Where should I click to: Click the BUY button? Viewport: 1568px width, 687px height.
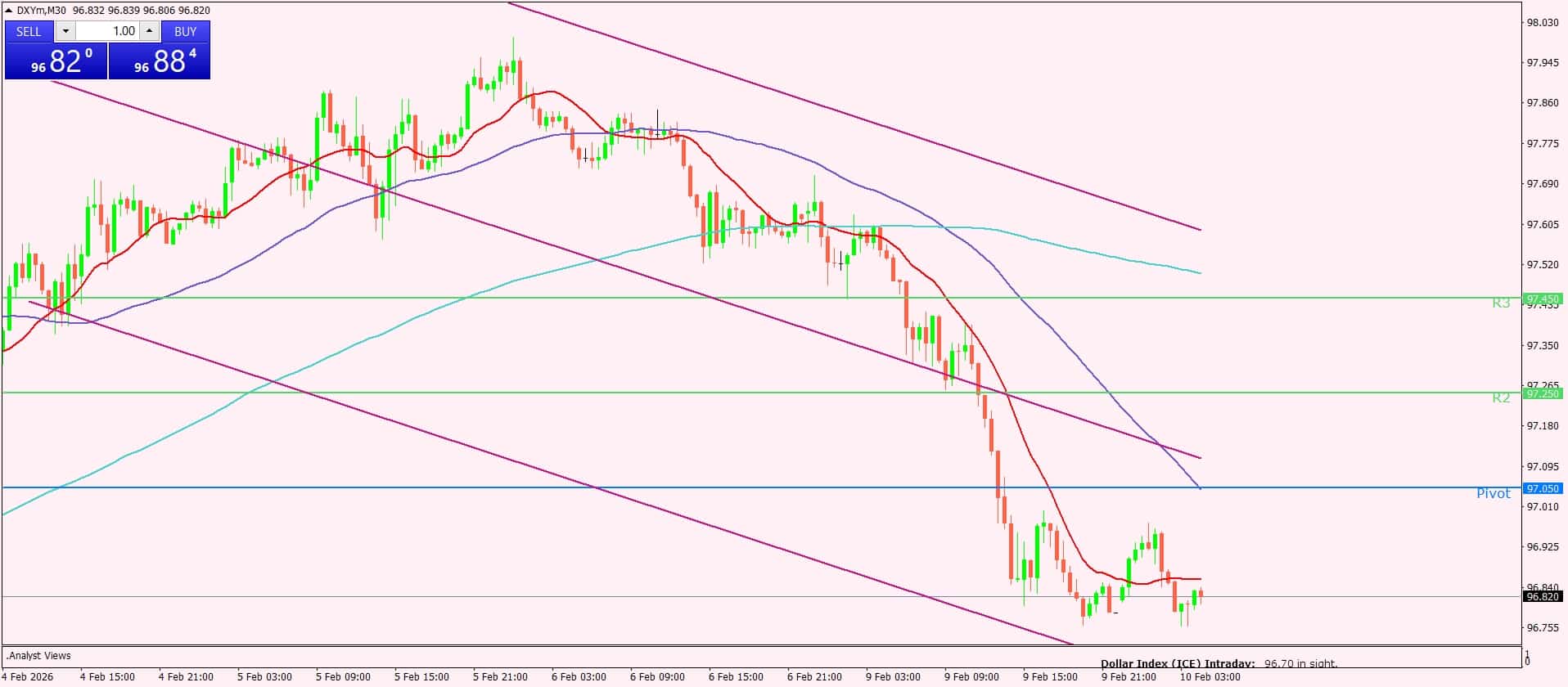[x=185, y=31]
